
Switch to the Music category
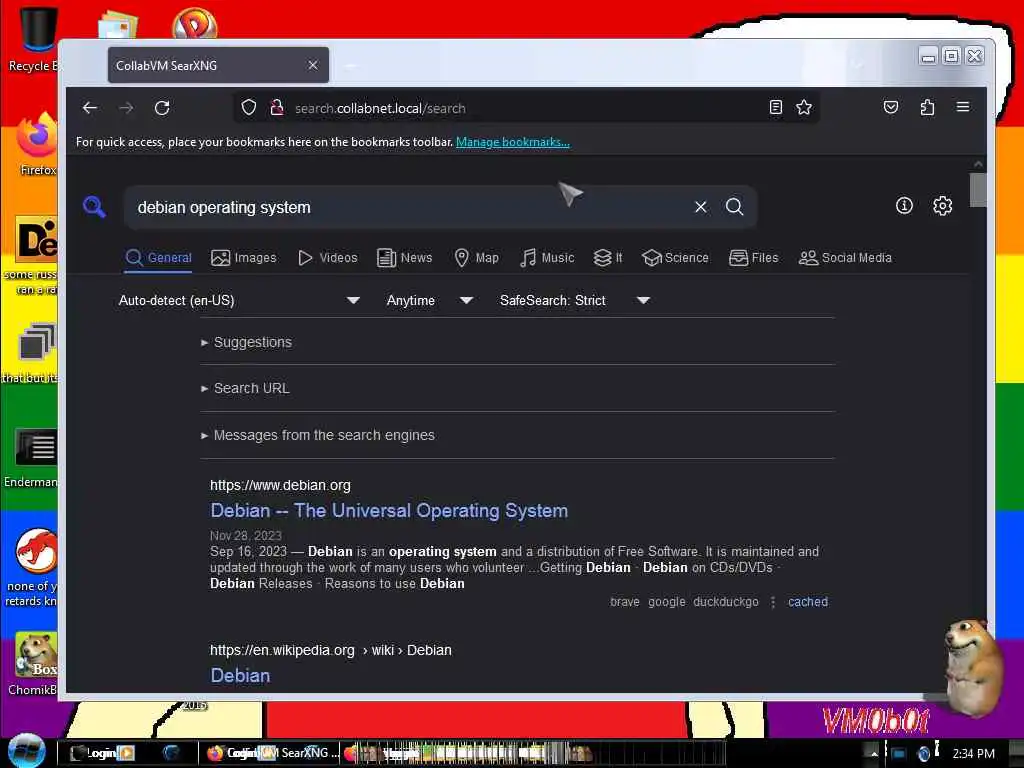click(547, 257)
